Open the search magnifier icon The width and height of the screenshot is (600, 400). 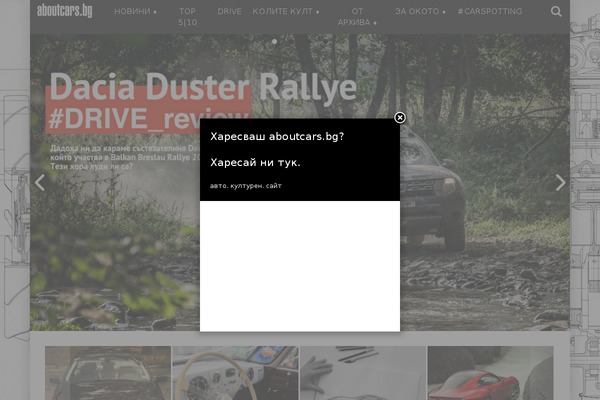(x=556, y=11)
